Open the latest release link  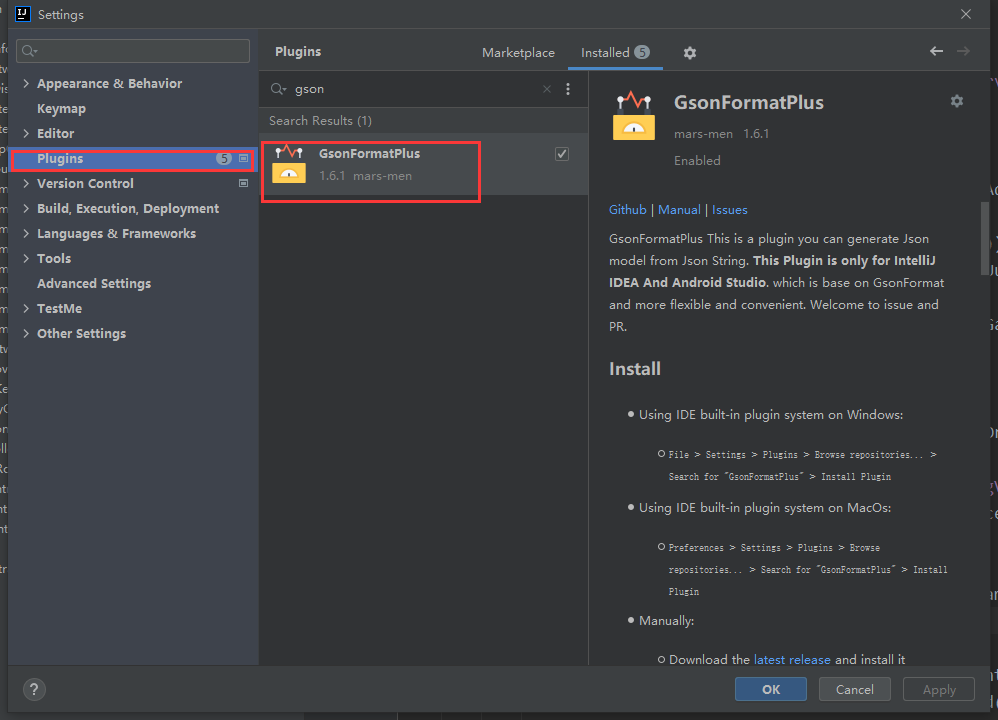point(792,660)
